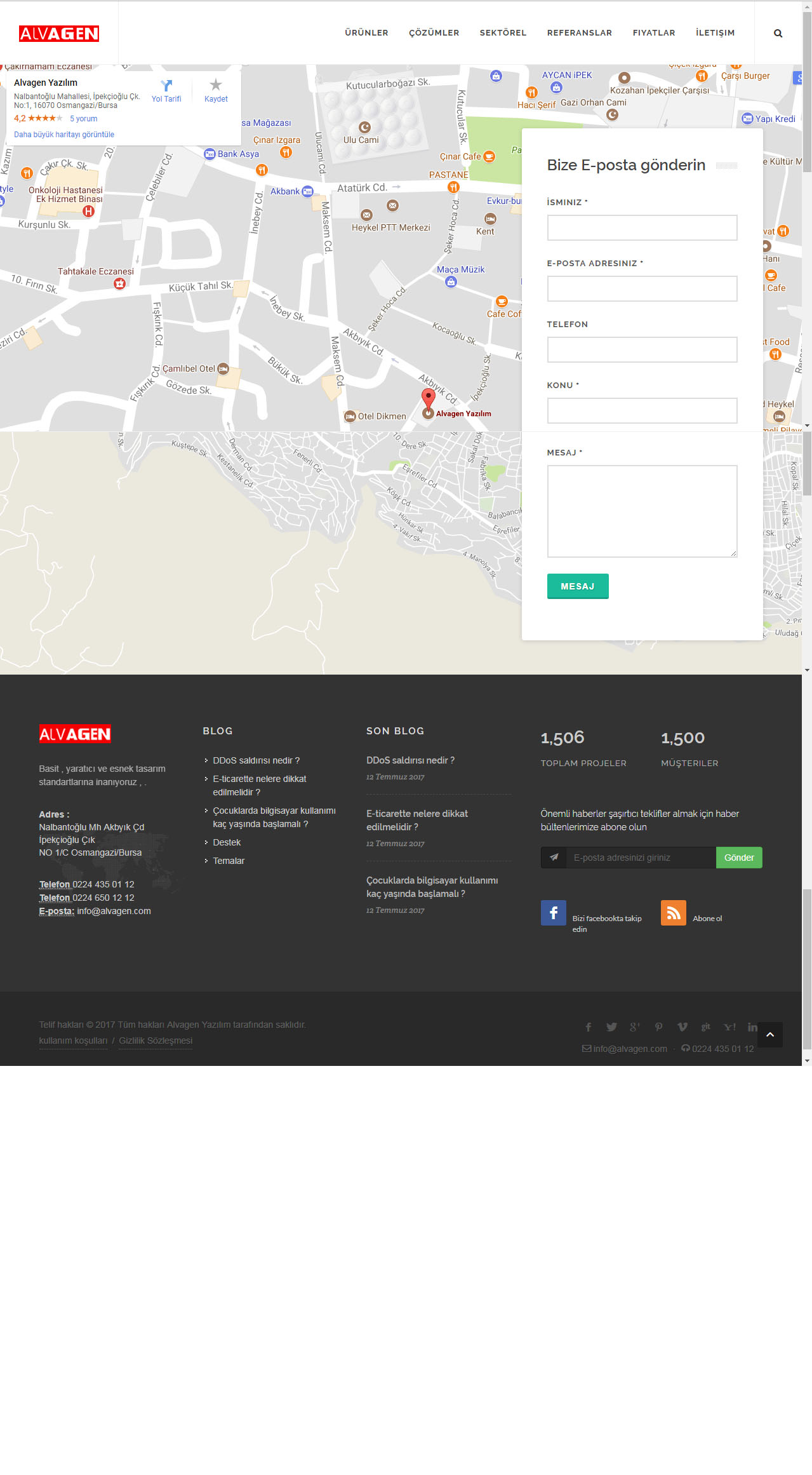
Task: Click the git icon in bottom bar
Action: tap(705, 1027)
